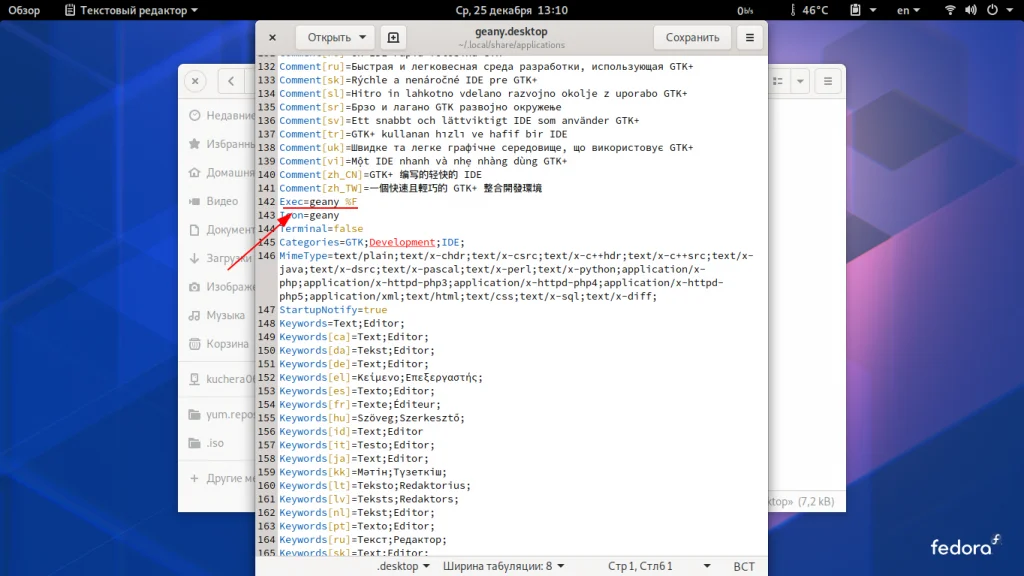The height and width of the screenshot is (576, 1024).
Task: Open the Текстовый редактор application menu
Action: (x=131, y=10)
